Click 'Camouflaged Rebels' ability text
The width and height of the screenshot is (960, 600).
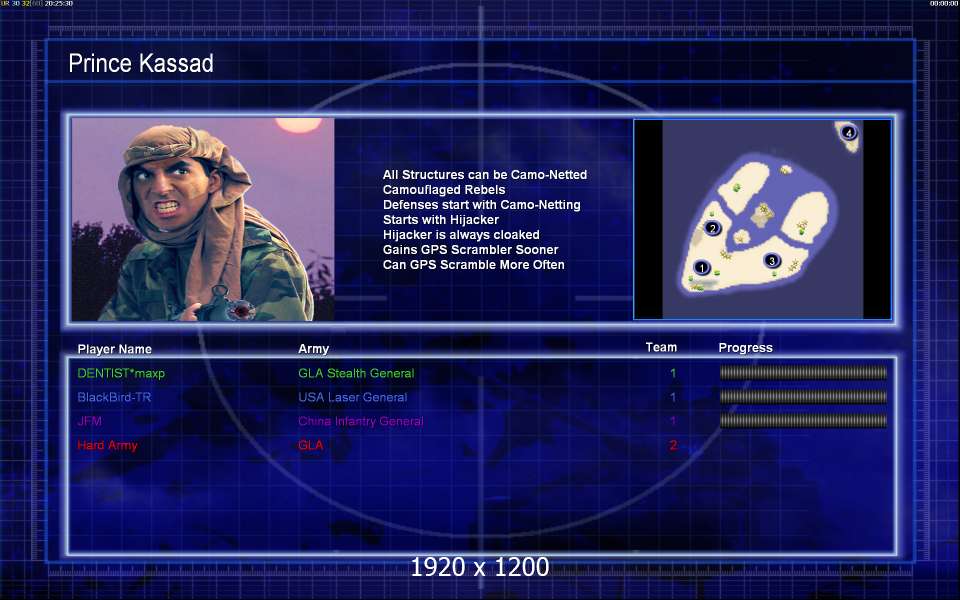[444, 190]
